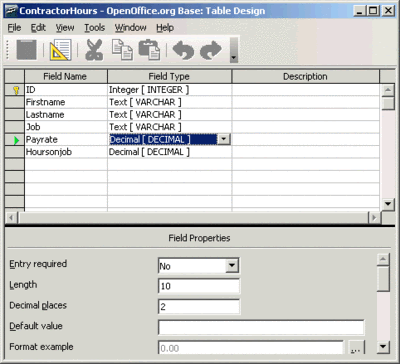This screenshot has width=400, height=364.
Task: Click the row header of Firstname
Action: (x=14, y=102)
